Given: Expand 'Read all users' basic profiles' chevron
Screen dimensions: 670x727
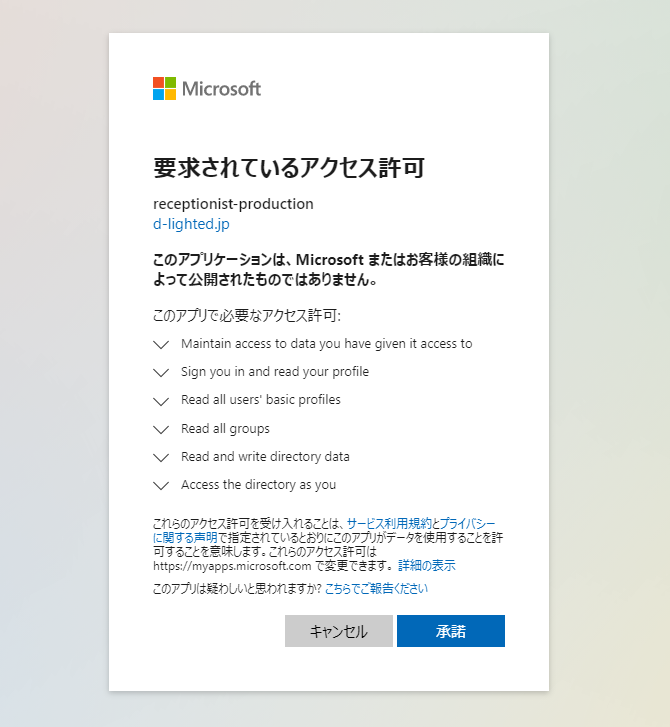Looking at the screenshot, I should [161, 402].
